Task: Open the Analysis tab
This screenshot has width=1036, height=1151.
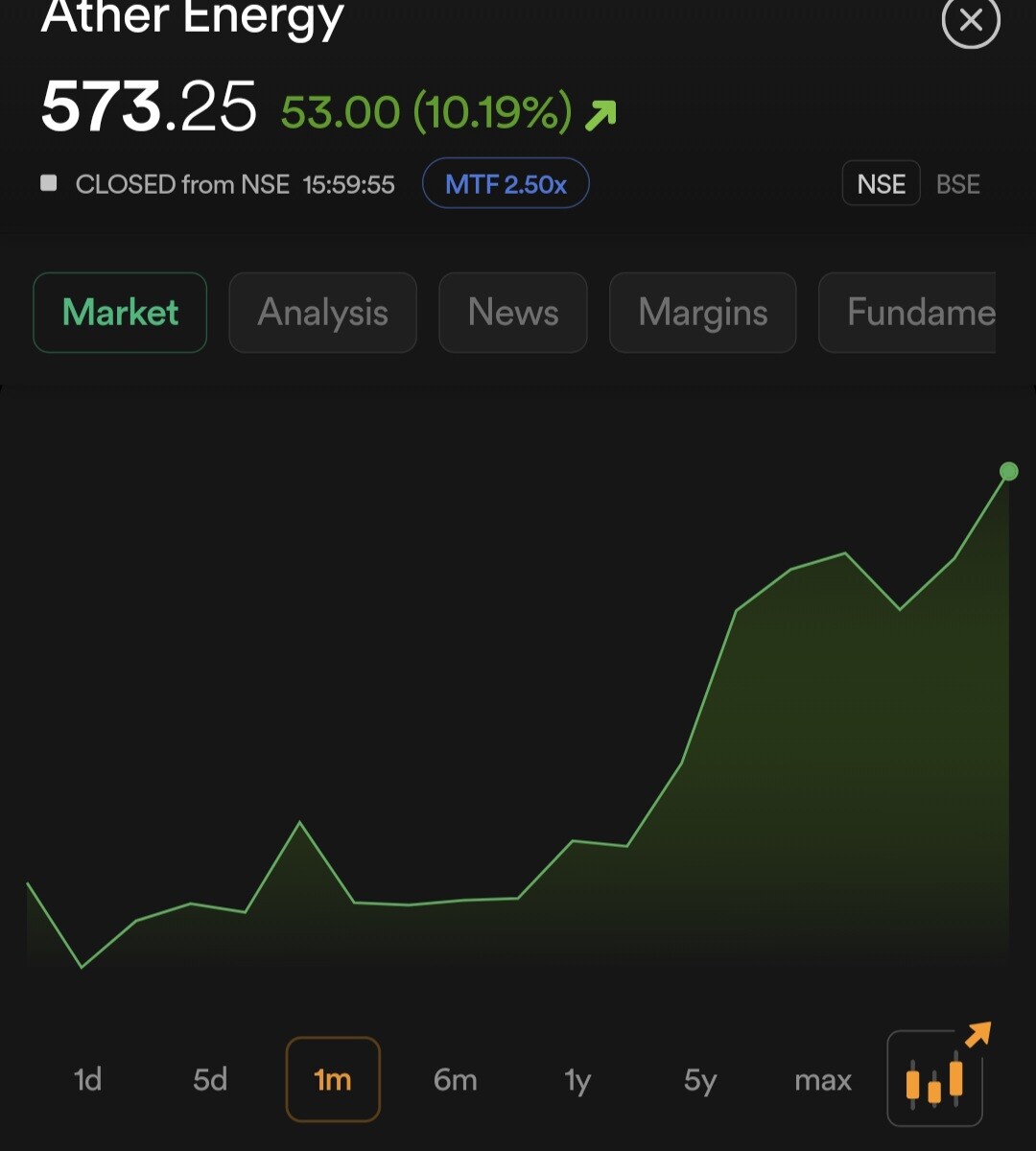Action: (x=322, y=313)
